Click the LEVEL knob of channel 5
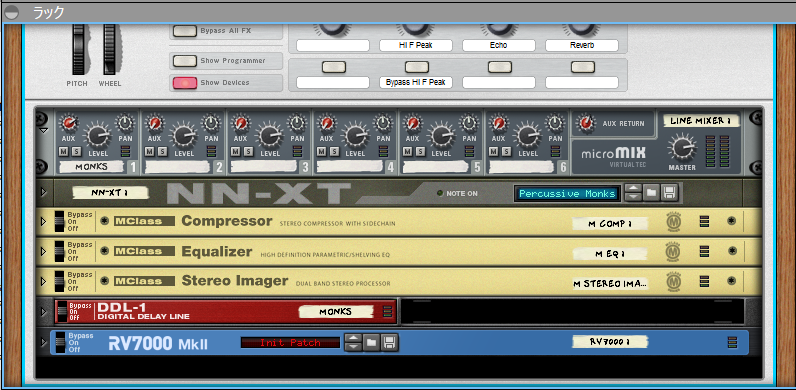The width and height of the screenshot is (796, 390). 441,136
